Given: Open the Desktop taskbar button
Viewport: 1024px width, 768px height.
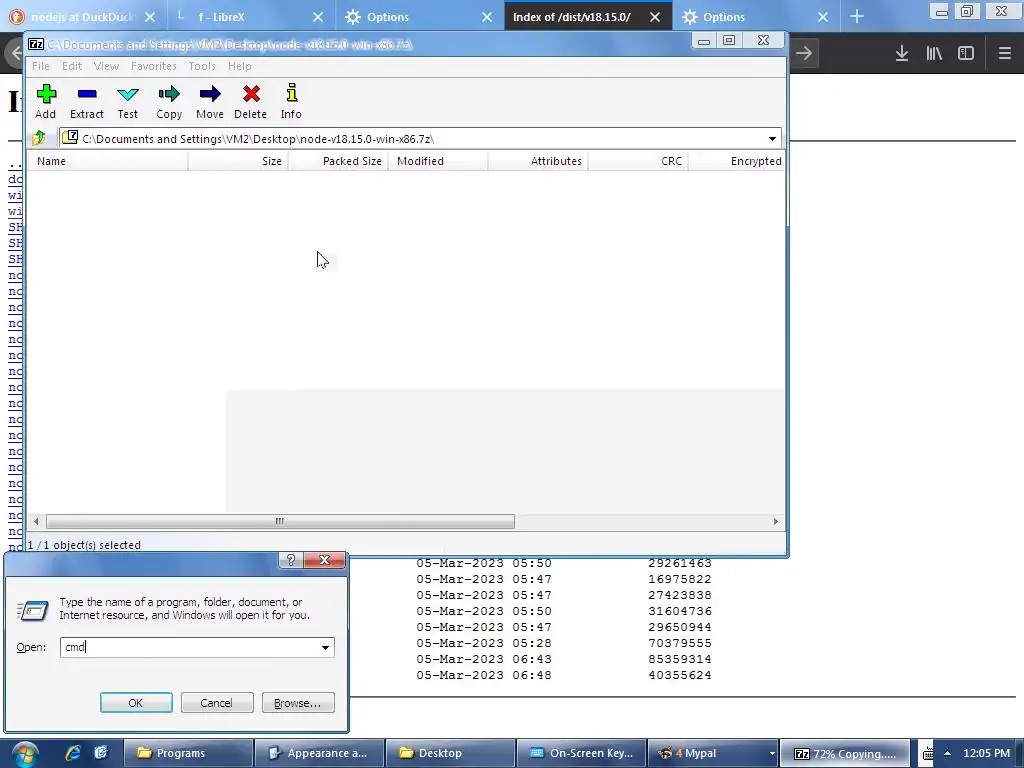Looking at the screenshot, I should 450,753.
